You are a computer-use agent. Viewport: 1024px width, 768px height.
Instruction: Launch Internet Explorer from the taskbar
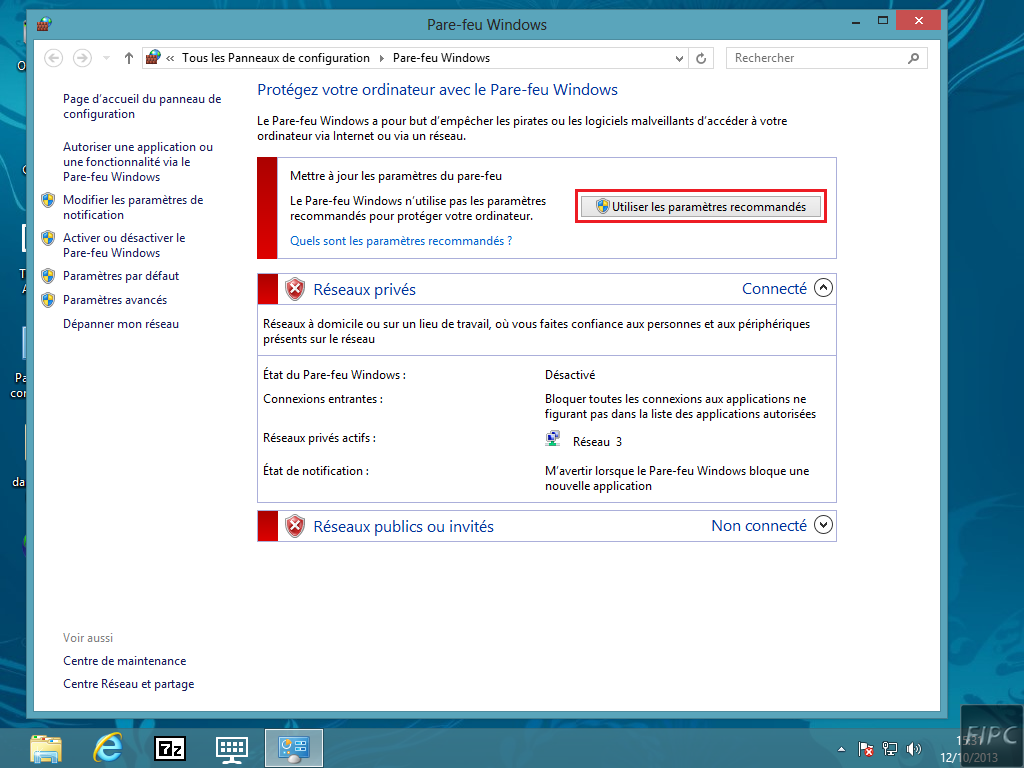[x=107, y=747]
